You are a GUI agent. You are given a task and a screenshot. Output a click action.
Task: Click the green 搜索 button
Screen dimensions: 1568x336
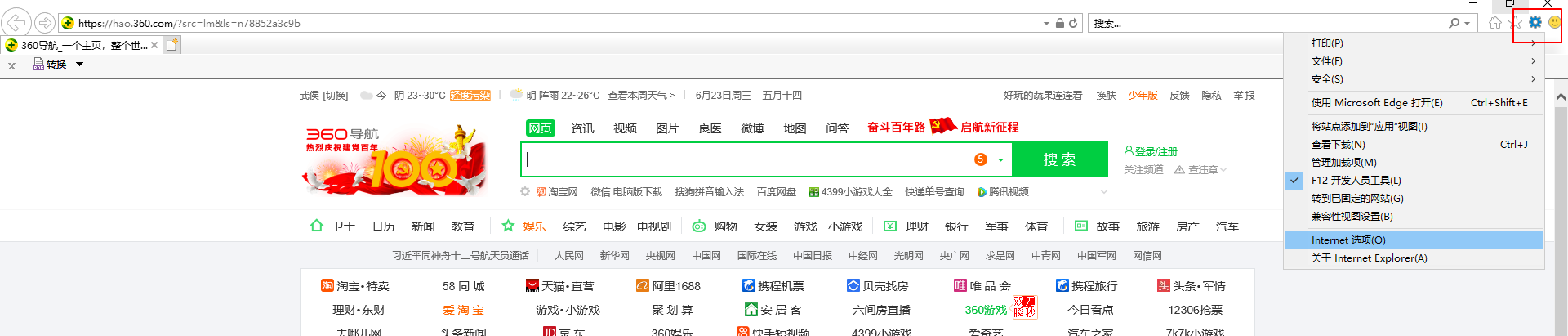point(1059,159)
